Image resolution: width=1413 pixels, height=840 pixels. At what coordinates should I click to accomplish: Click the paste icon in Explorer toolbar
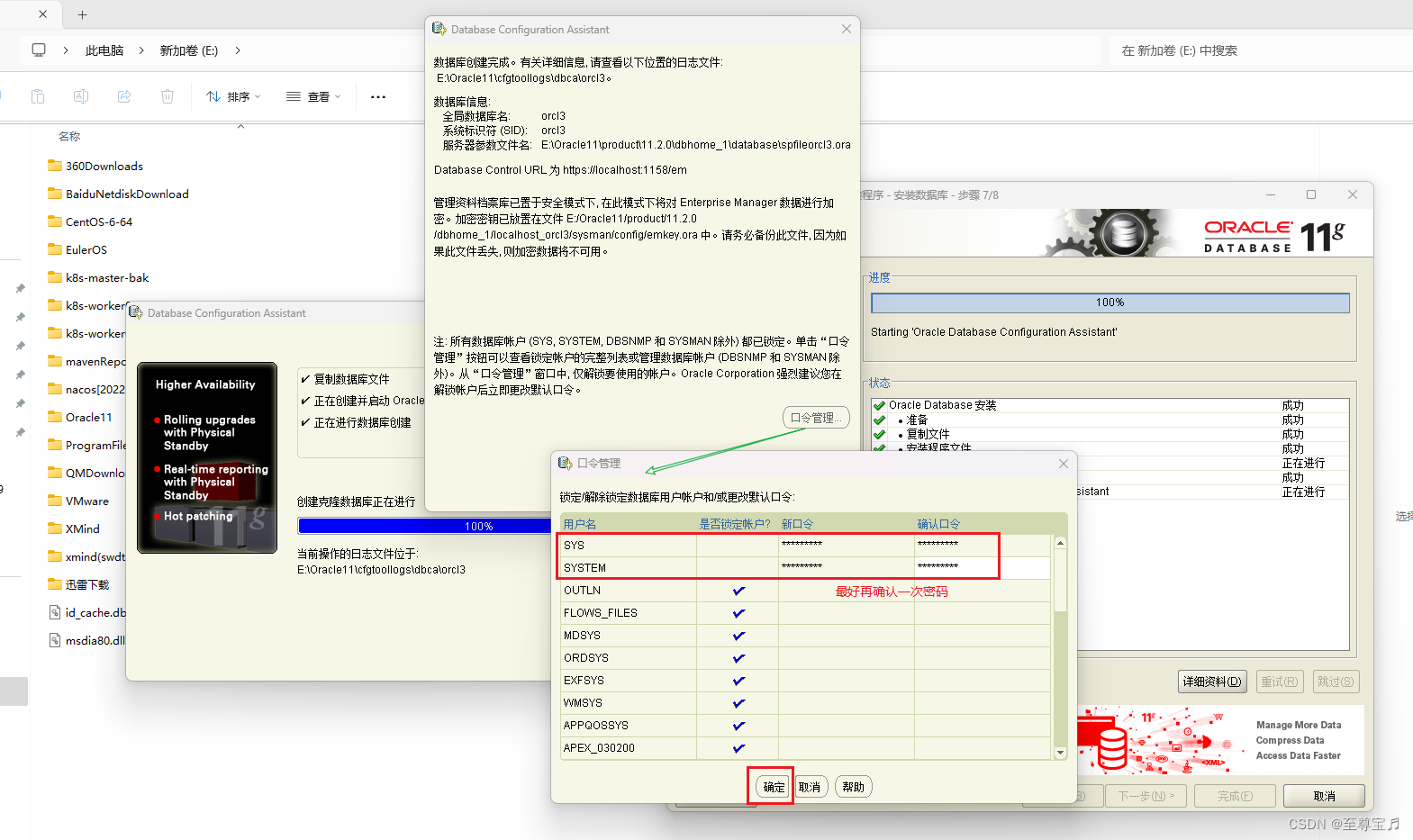point(38,96)
